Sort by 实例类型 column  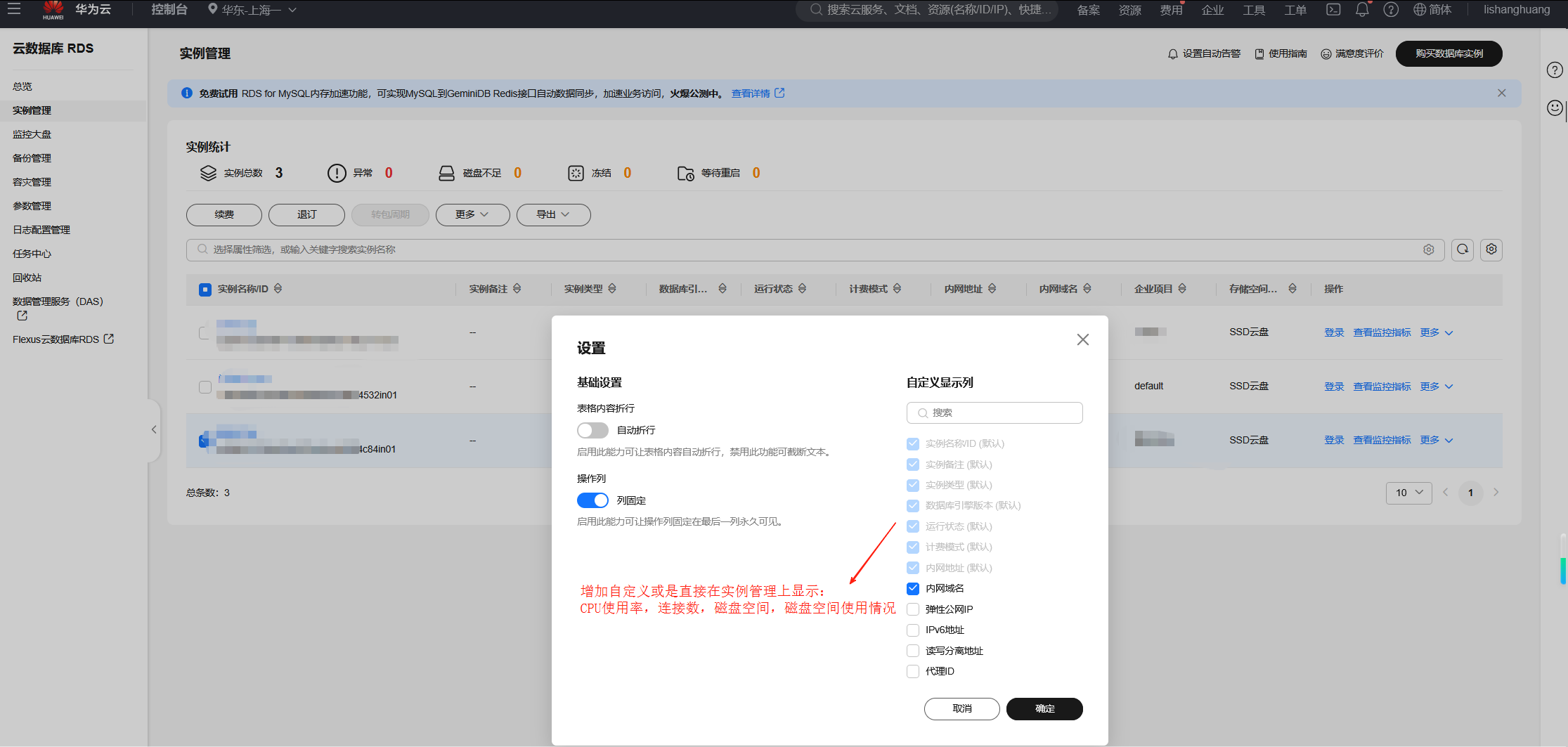[x=612, y=289]
